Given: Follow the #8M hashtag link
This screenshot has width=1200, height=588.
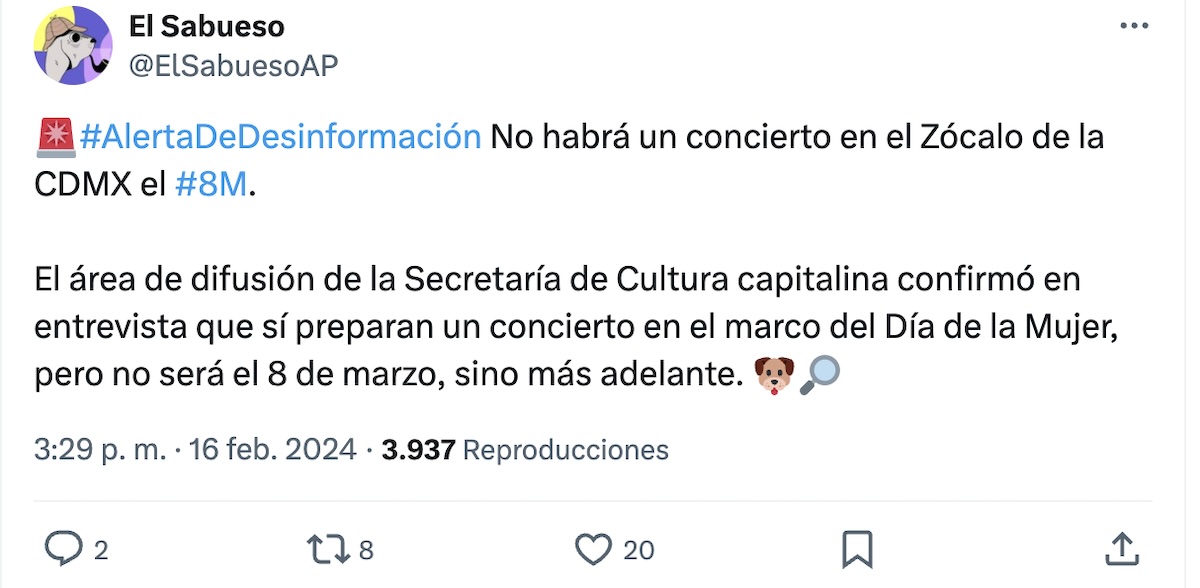Looking at the screenshot, I should (x=210, y=186).
